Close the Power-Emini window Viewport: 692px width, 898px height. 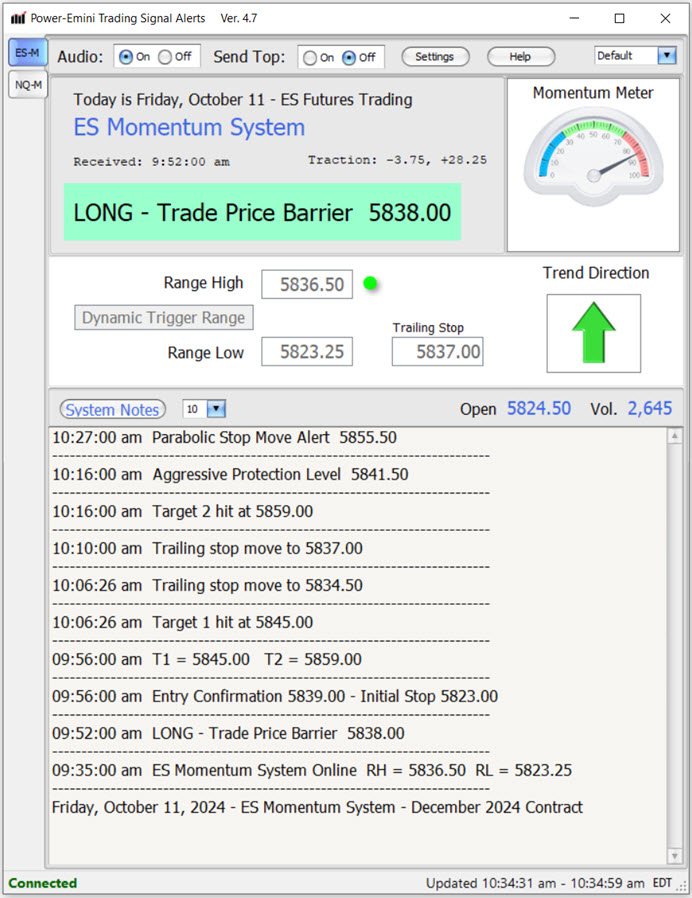click(x=665, y=18)
